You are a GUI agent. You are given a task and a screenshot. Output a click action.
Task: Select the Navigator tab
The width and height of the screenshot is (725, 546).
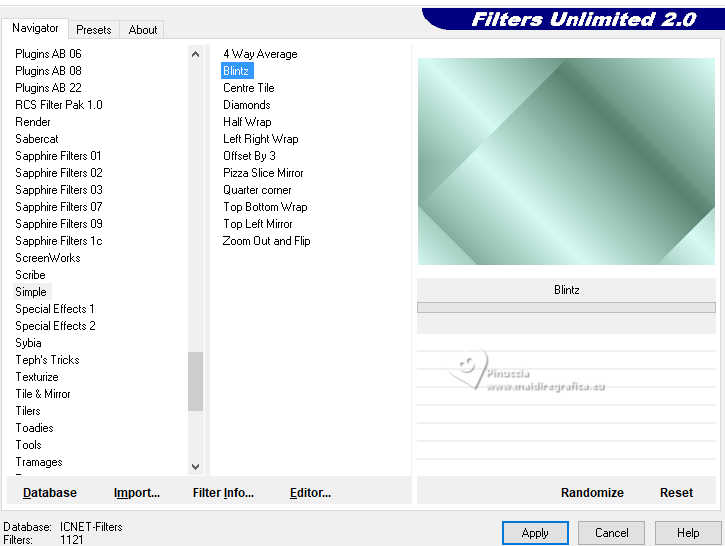click(x=35, y=28)
